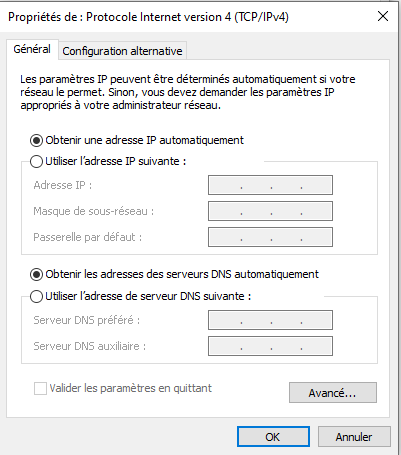Click last octet of Passerelle par défaut field
The width and height of the screenshot is (401, 455).
[x=316, y=237]
